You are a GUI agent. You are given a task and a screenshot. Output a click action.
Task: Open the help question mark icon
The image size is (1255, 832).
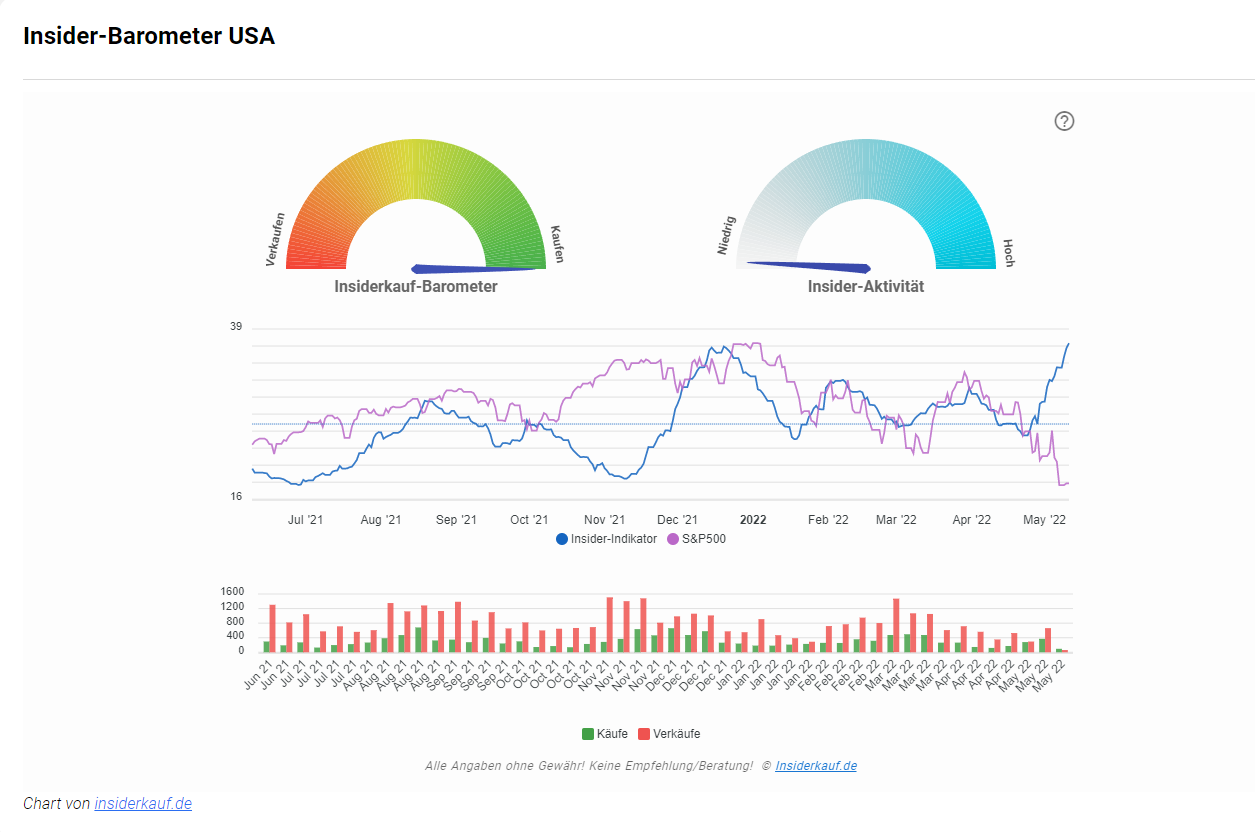pyautogui.click(x=1064, y=121)
